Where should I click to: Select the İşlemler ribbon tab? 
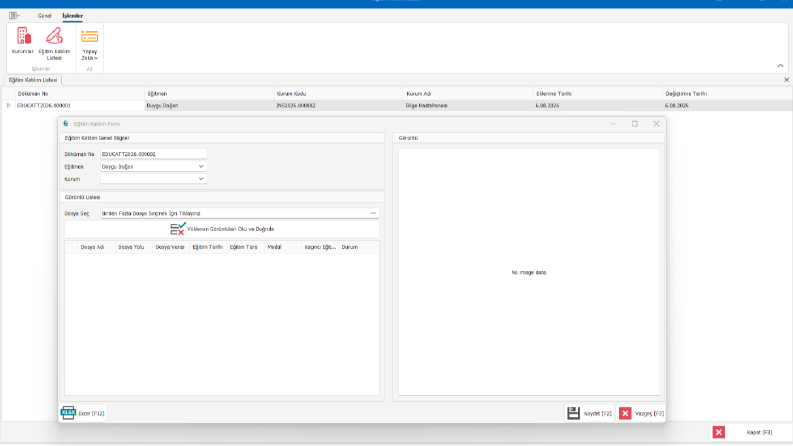coord(72,16)
